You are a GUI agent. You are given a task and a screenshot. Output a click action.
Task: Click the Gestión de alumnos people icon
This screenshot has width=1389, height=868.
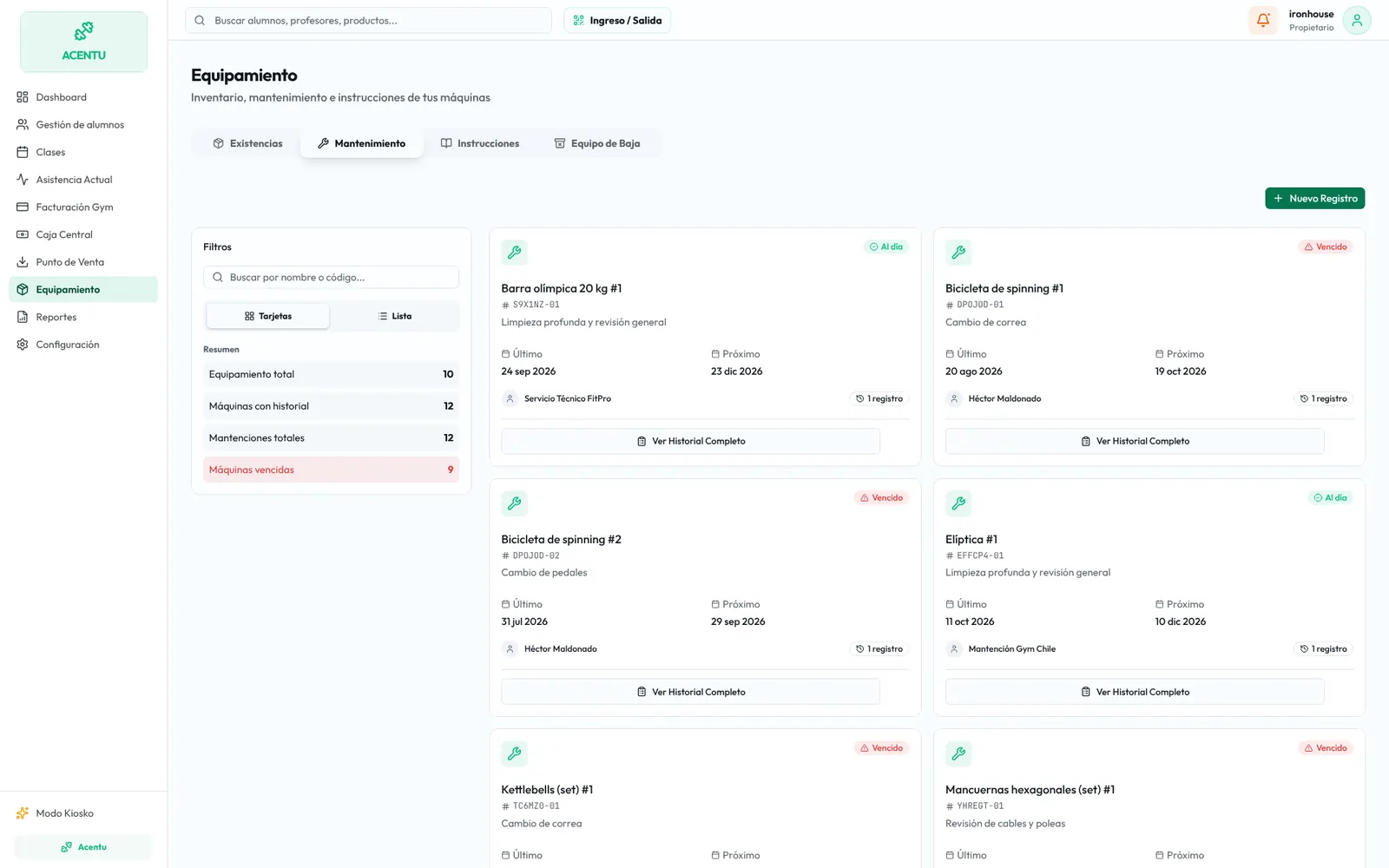click(x=23, y=125)
